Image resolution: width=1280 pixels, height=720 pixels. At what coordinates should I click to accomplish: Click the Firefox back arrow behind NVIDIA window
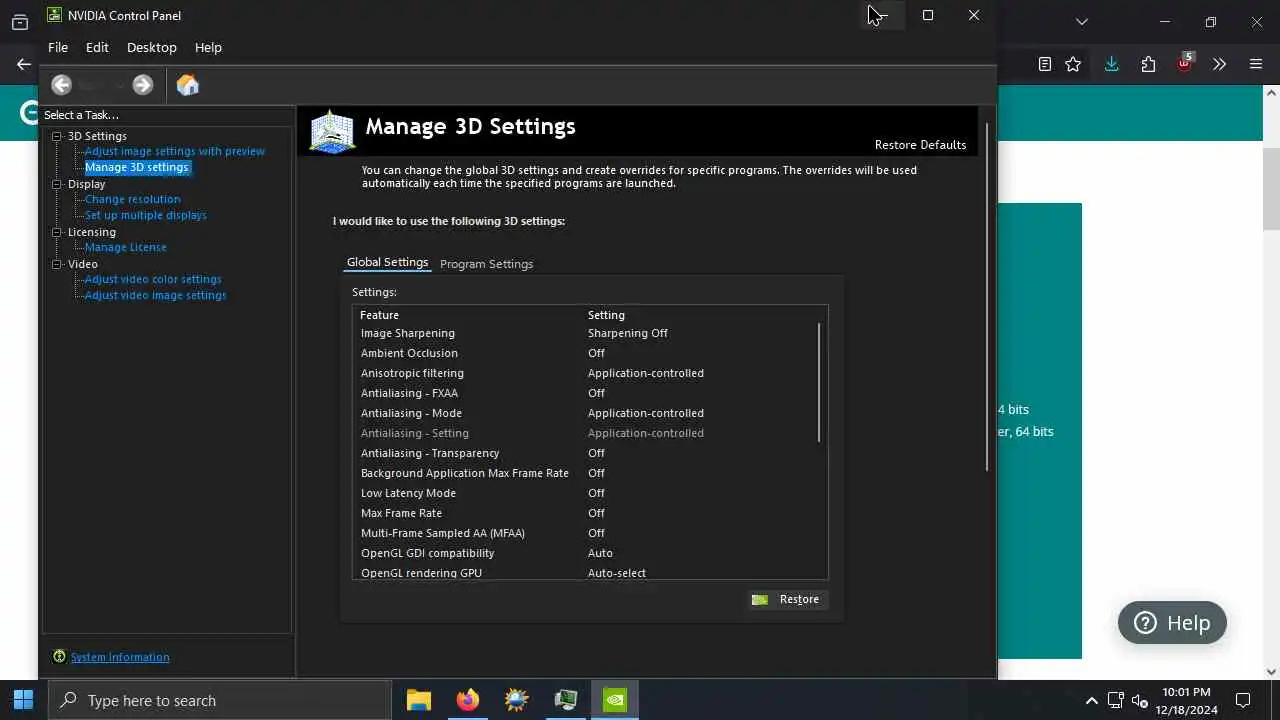click(x=24, y=64)
